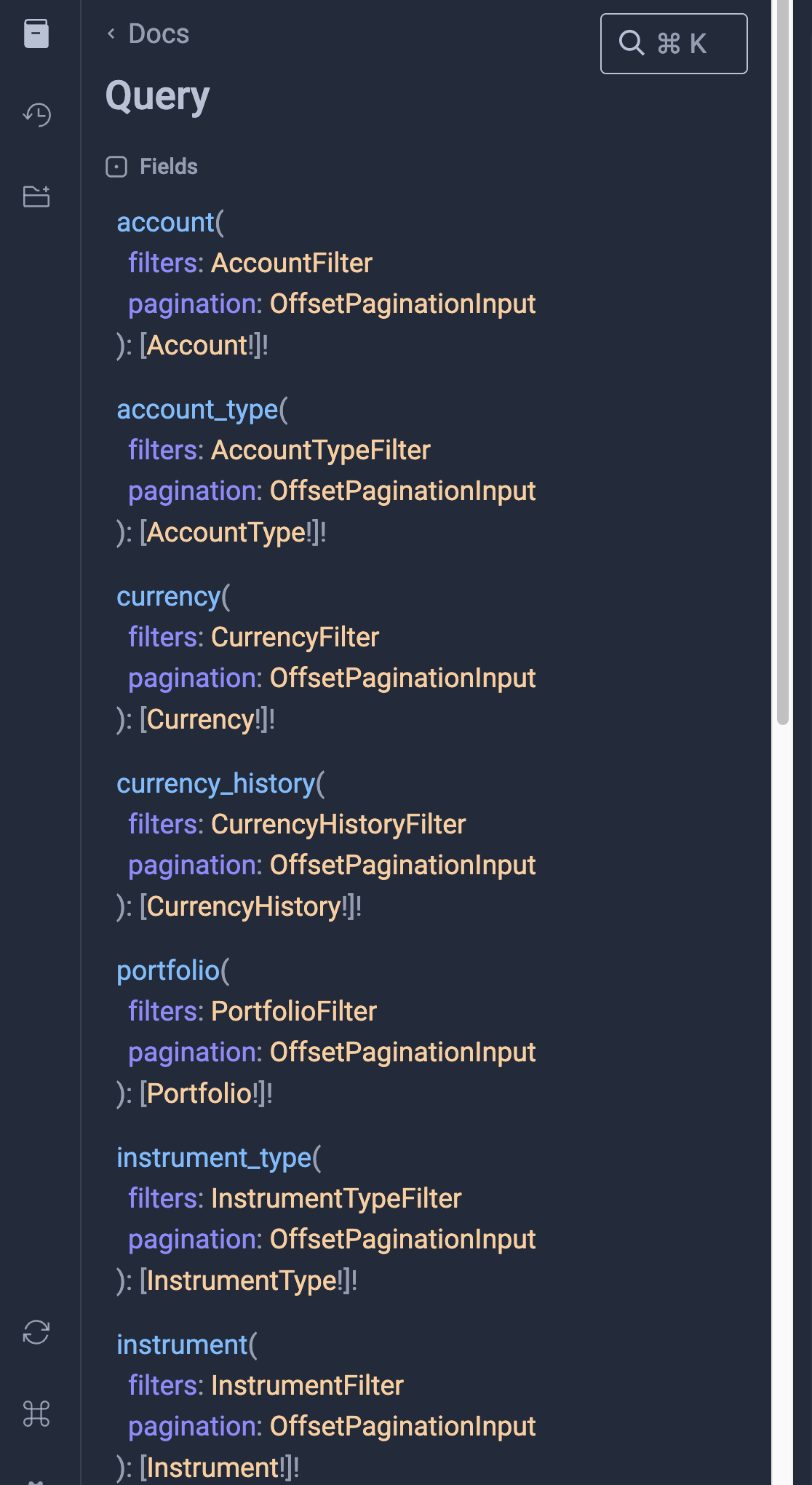The width and height of the screenshot is (812, 1485).
Task: Select the account_type field
Action: 198,409
